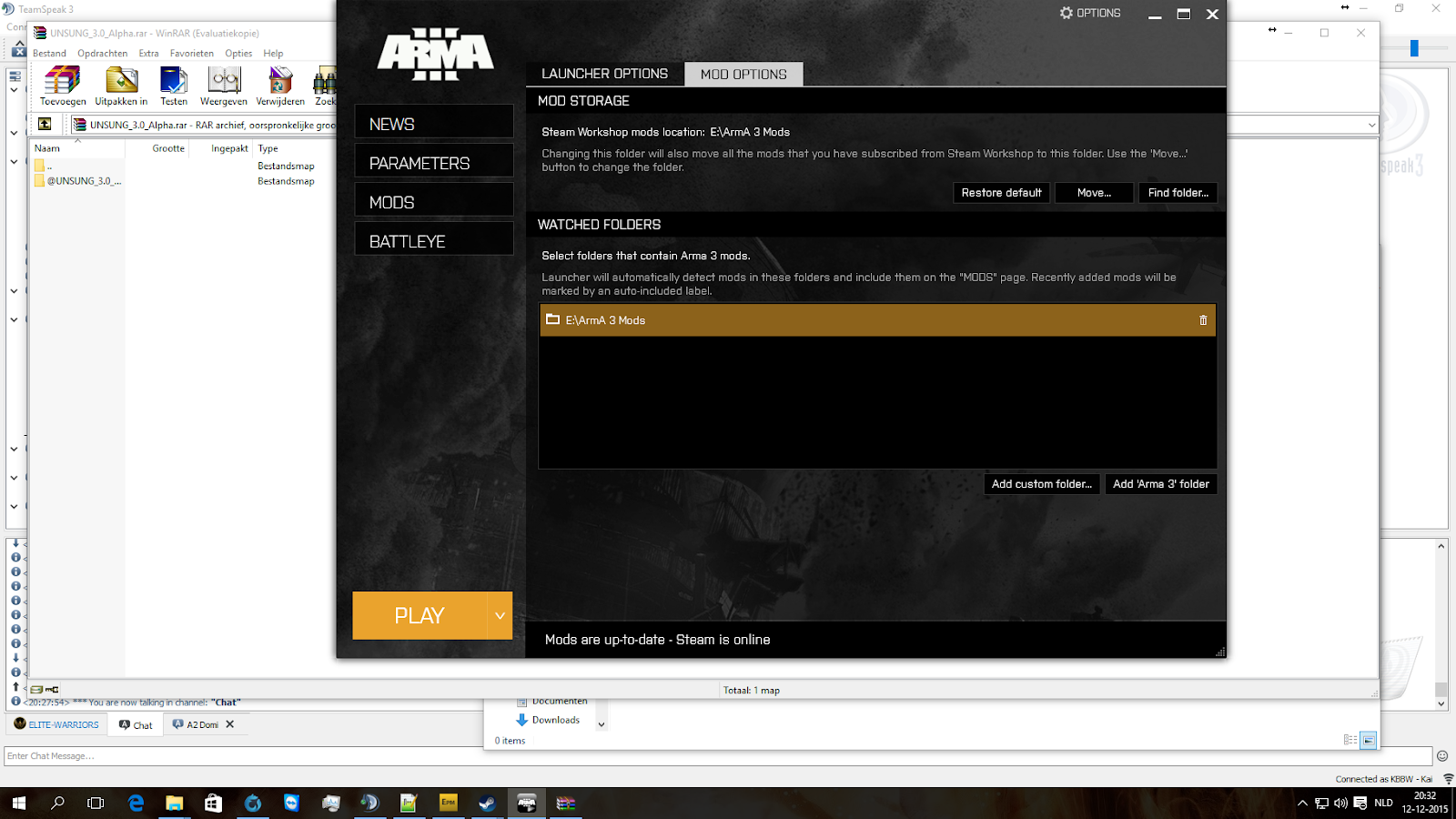
Task: Click Restore default button
Action: (x=1001, y=193)
